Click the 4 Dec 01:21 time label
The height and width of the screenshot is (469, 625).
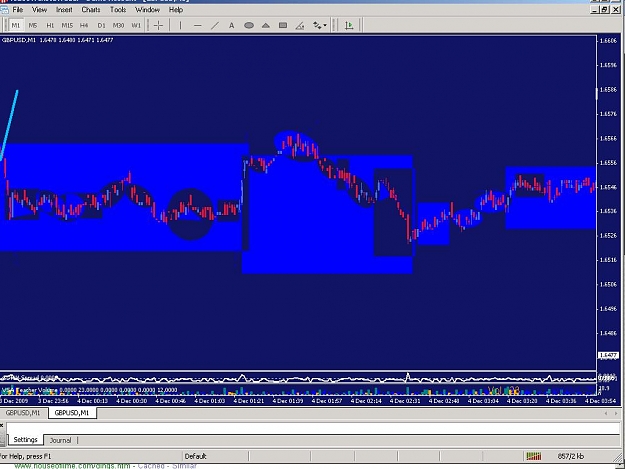[x=248, y=401]
